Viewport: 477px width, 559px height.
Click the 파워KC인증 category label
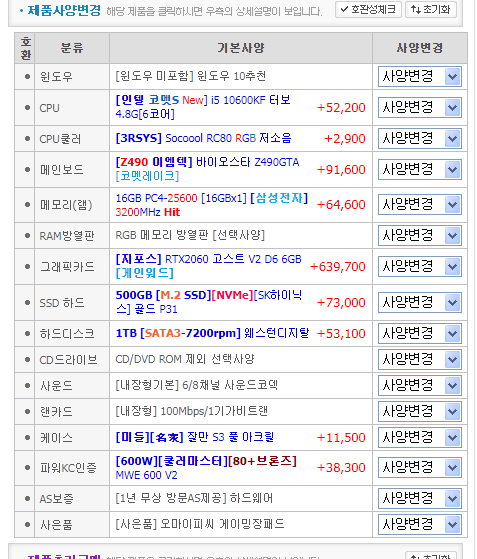[68, 467]
